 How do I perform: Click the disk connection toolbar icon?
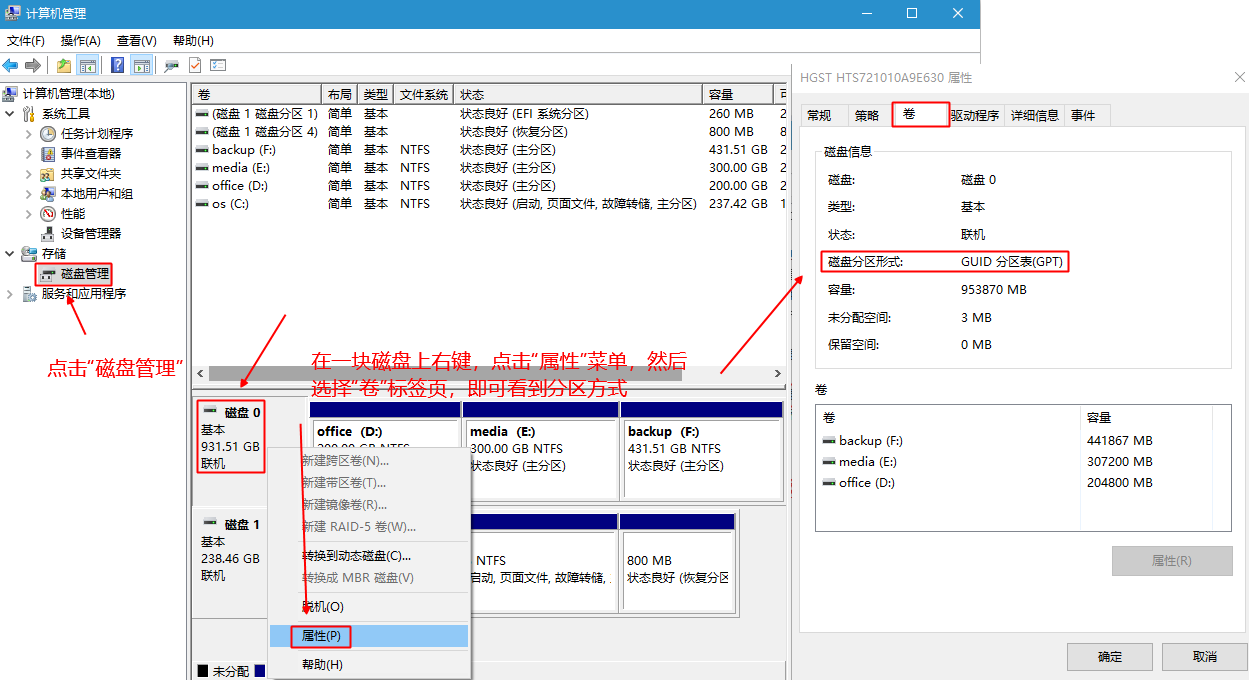pos(172,65)
